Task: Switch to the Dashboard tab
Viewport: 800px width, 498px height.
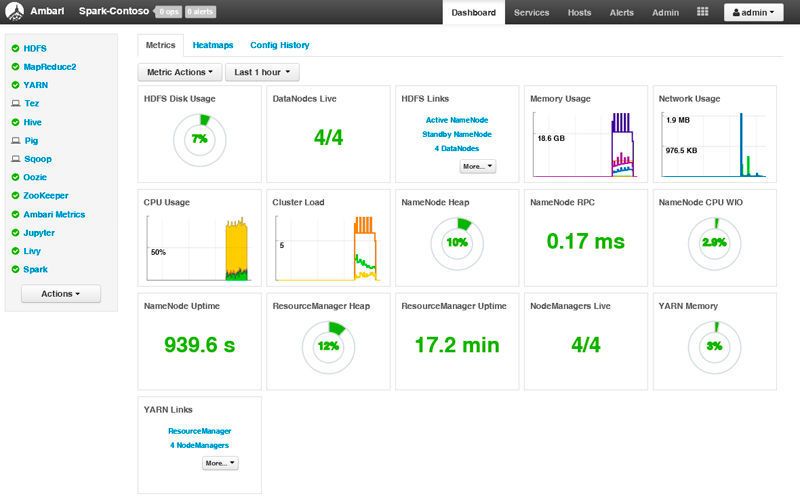Action: tap(473, 12)
